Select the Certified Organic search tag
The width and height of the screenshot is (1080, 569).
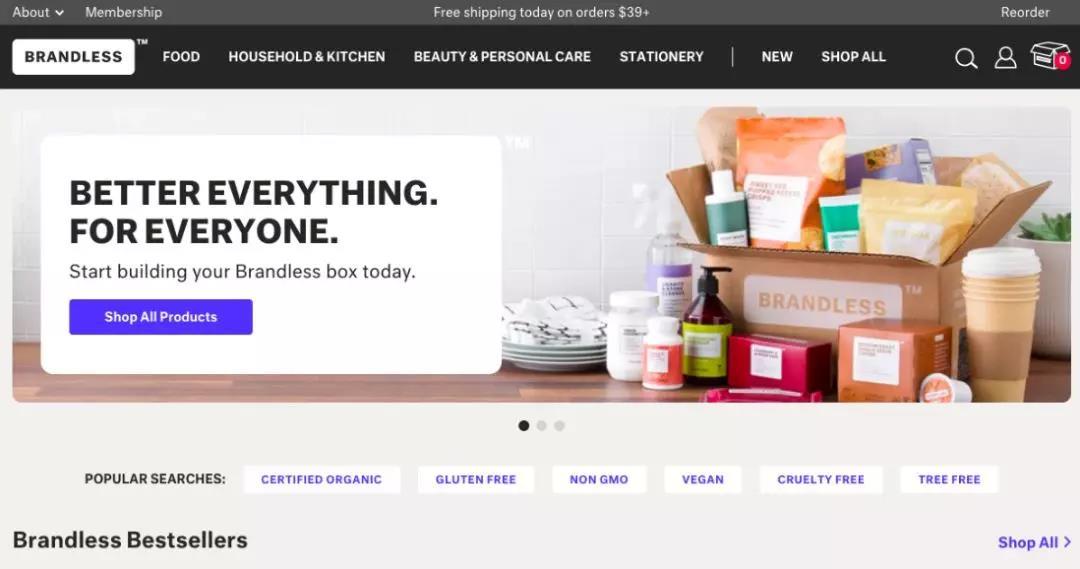pyautogui.click(x=322, y=479)
